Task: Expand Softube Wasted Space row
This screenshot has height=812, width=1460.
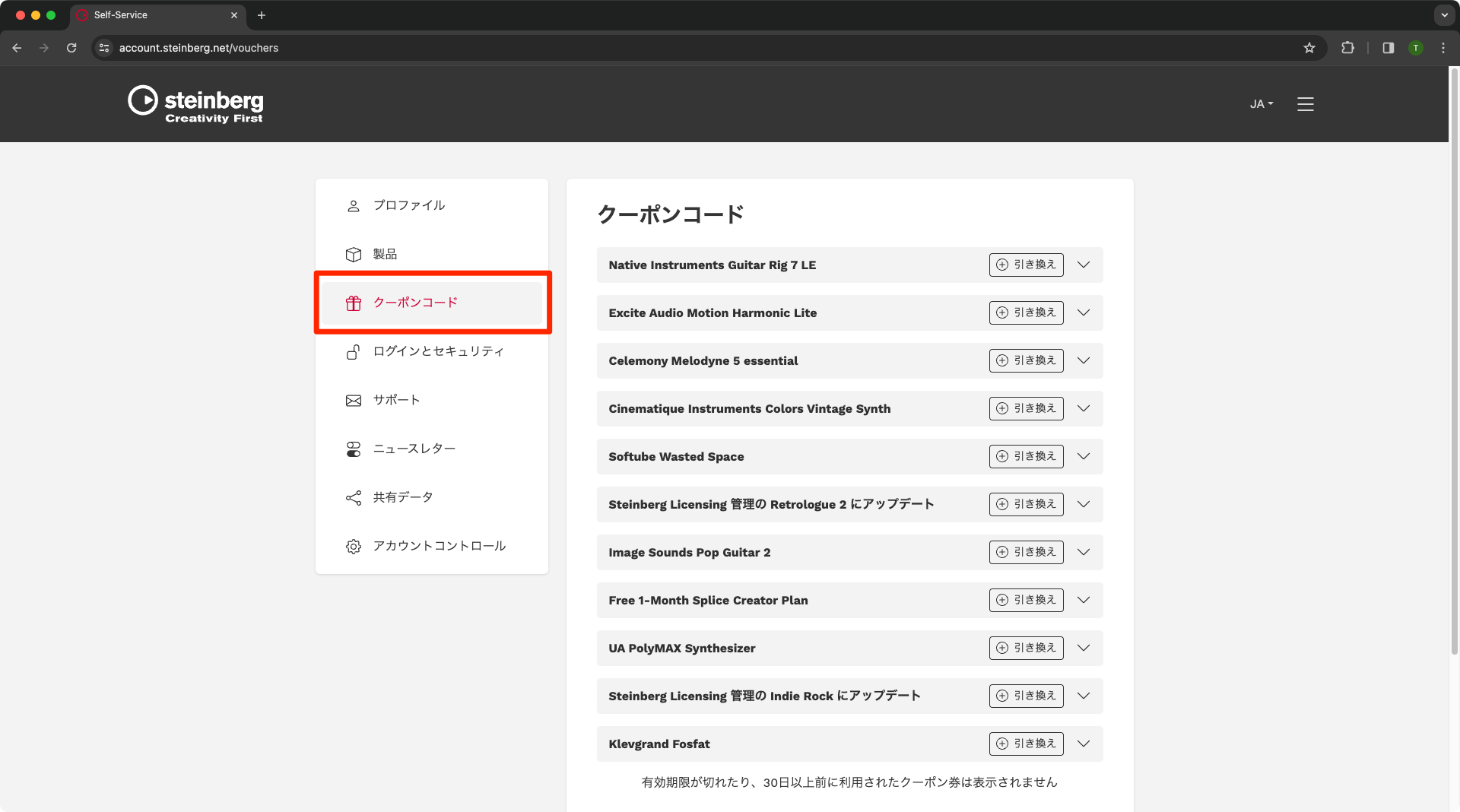Action: [x=1084, y=456]
